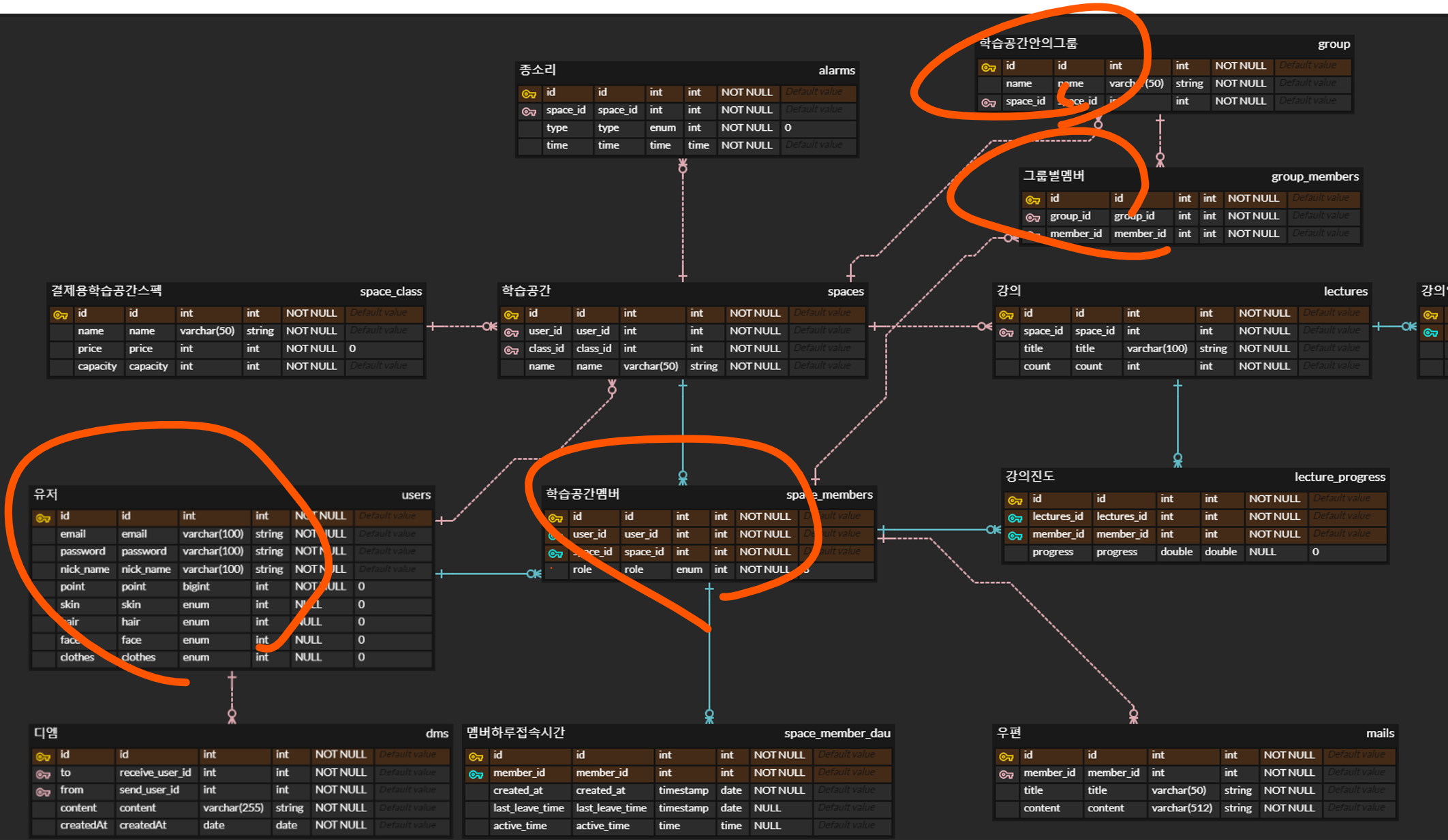Click the foreign key icon next to spaces class_id
The image size is (1448, 840).
pyautogui.click(x=511, y=349)
